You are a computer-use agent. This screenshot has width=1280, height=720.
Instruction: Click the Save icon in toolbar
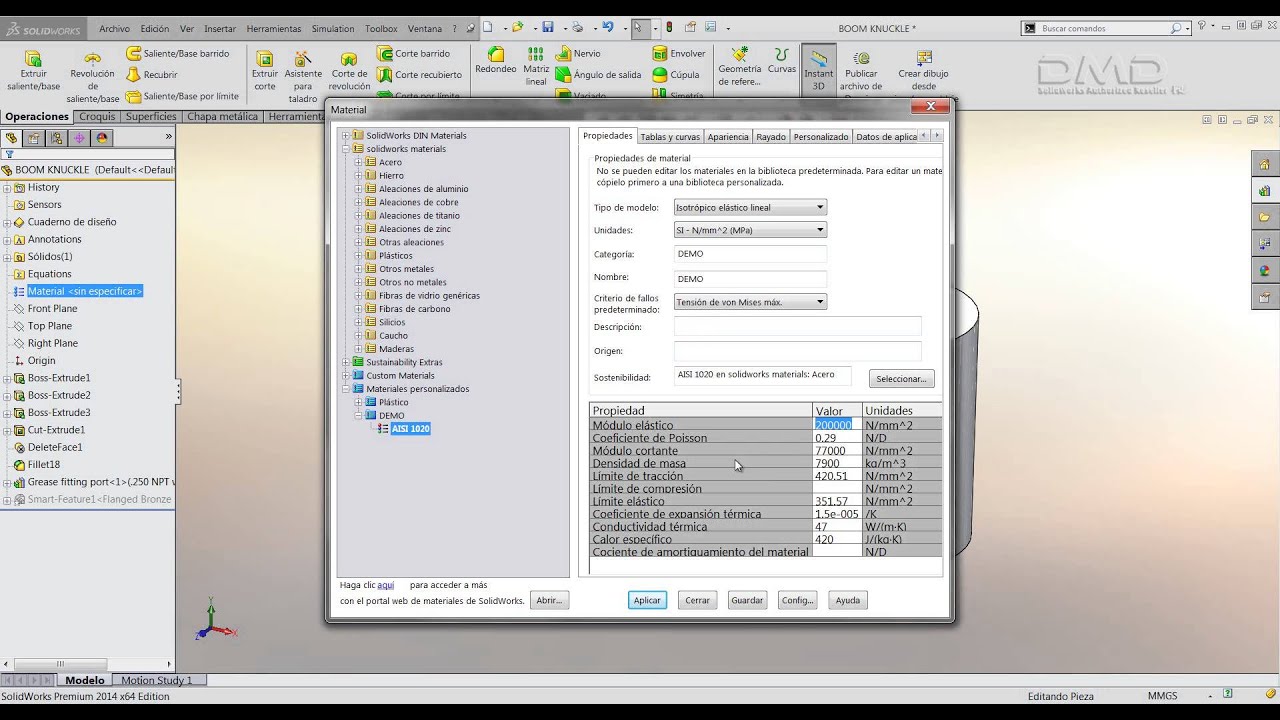point(548,28)
